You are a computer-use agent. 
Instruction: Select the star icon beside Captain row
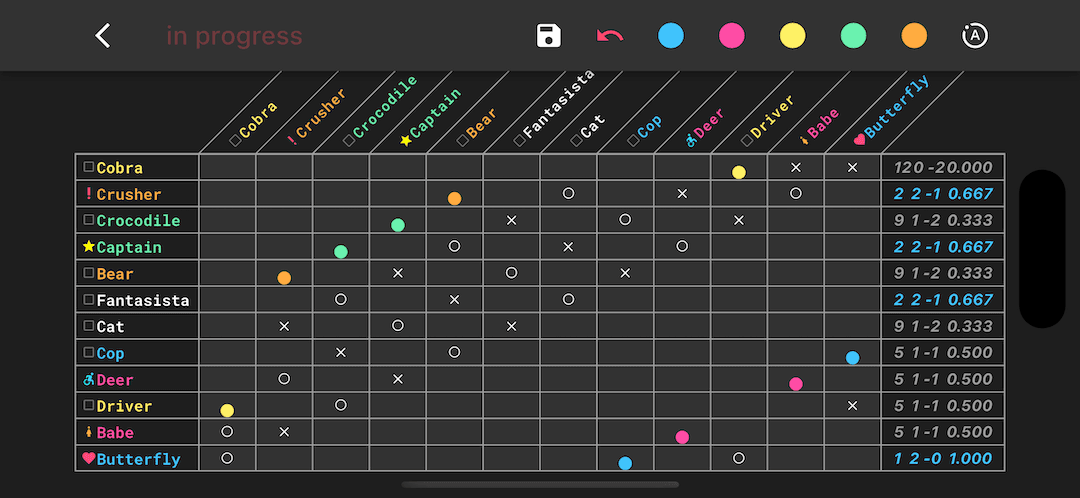tap(88, 246)
